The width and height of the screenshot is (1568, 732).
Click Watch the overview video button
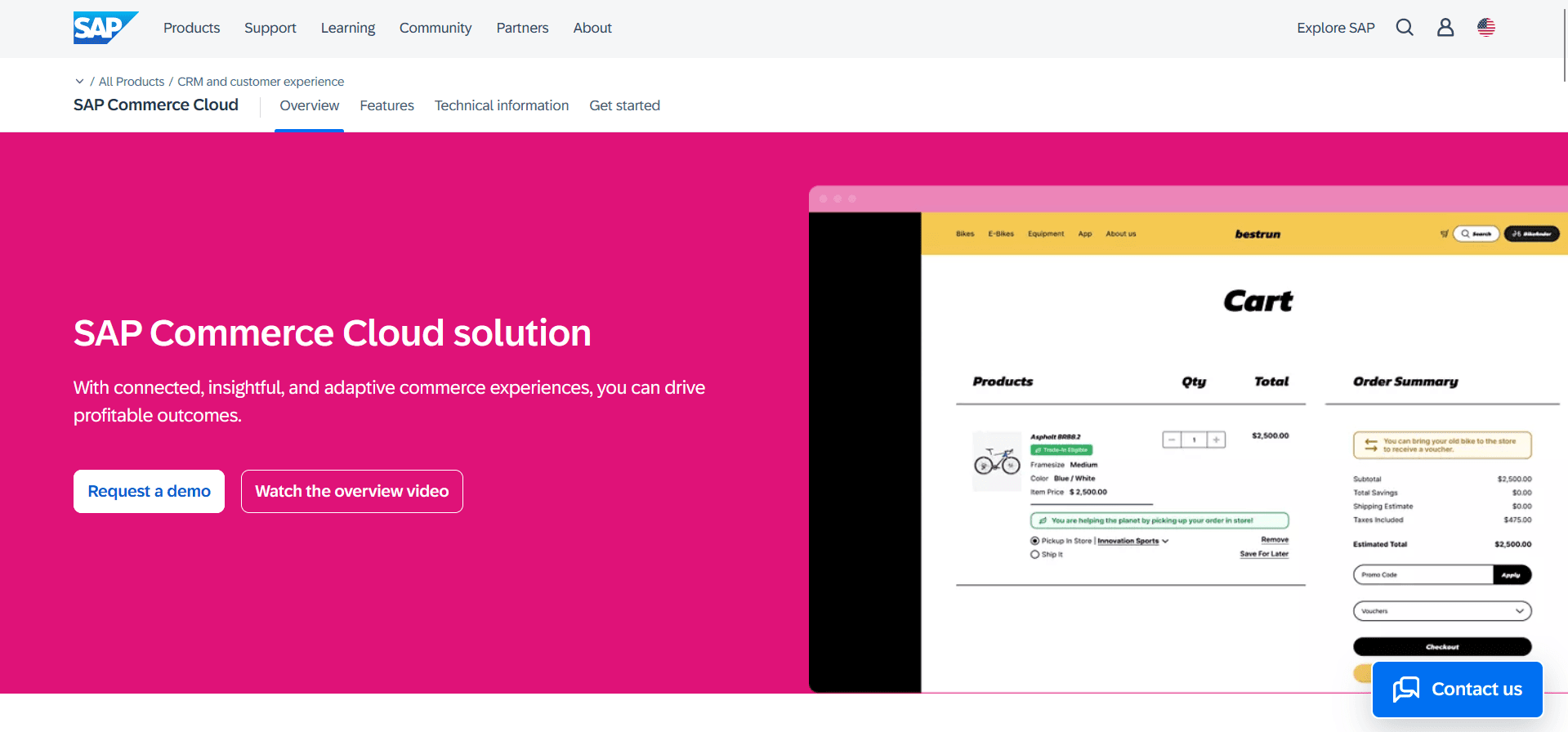(352, 491)
